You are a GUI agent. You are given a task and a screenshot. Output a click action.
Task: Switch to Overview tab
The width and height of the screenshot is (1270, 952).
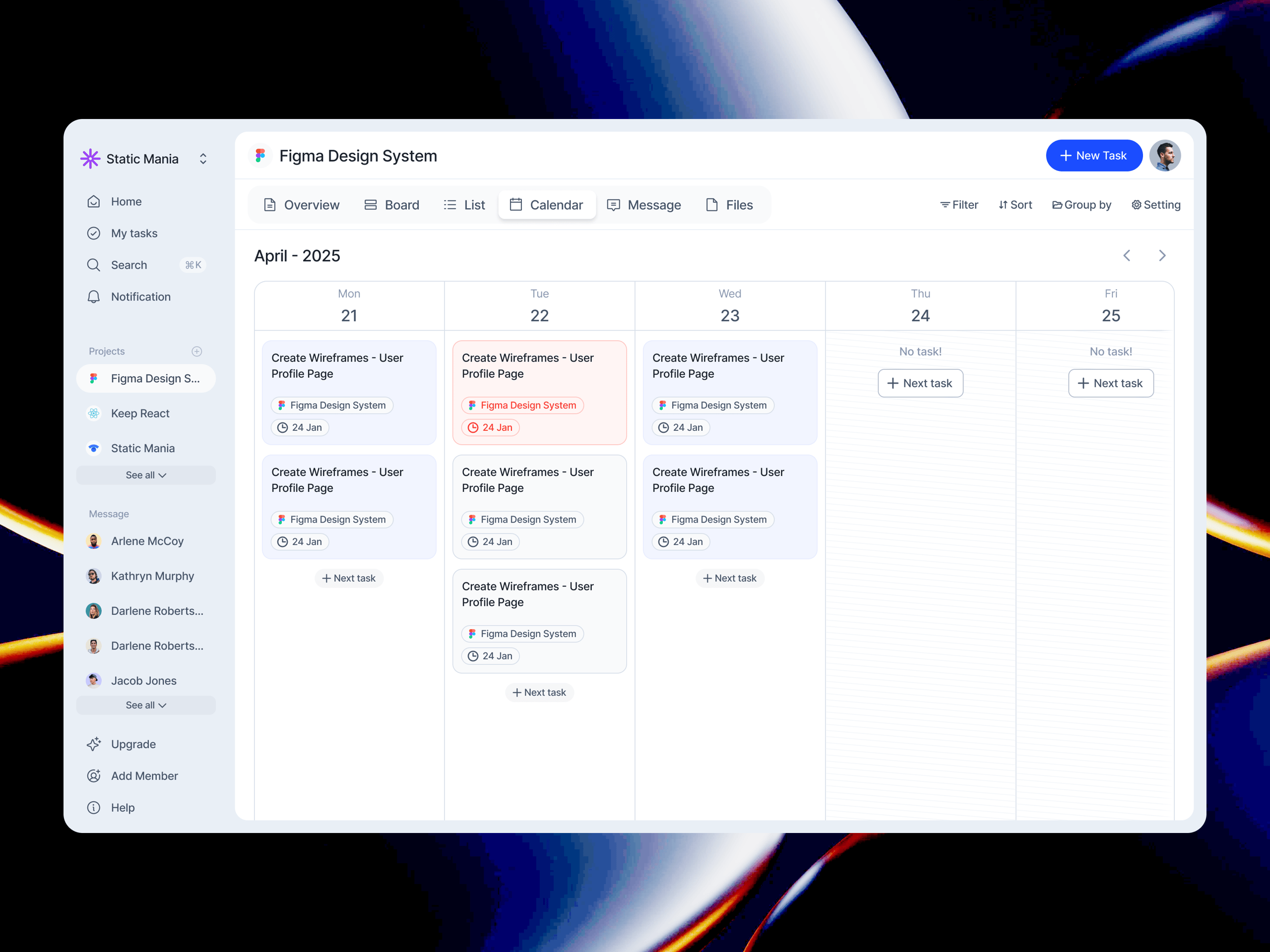pyautogui.click(x=302, y=205)
